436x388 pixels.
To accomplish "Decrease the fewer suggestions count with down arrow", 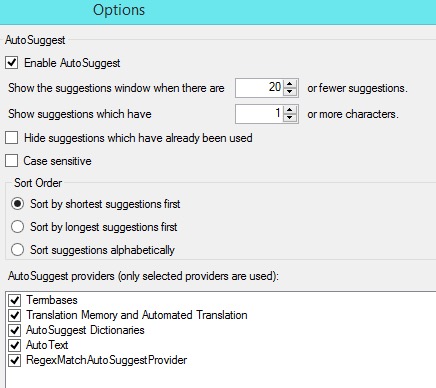I will [x=290, y=92].
